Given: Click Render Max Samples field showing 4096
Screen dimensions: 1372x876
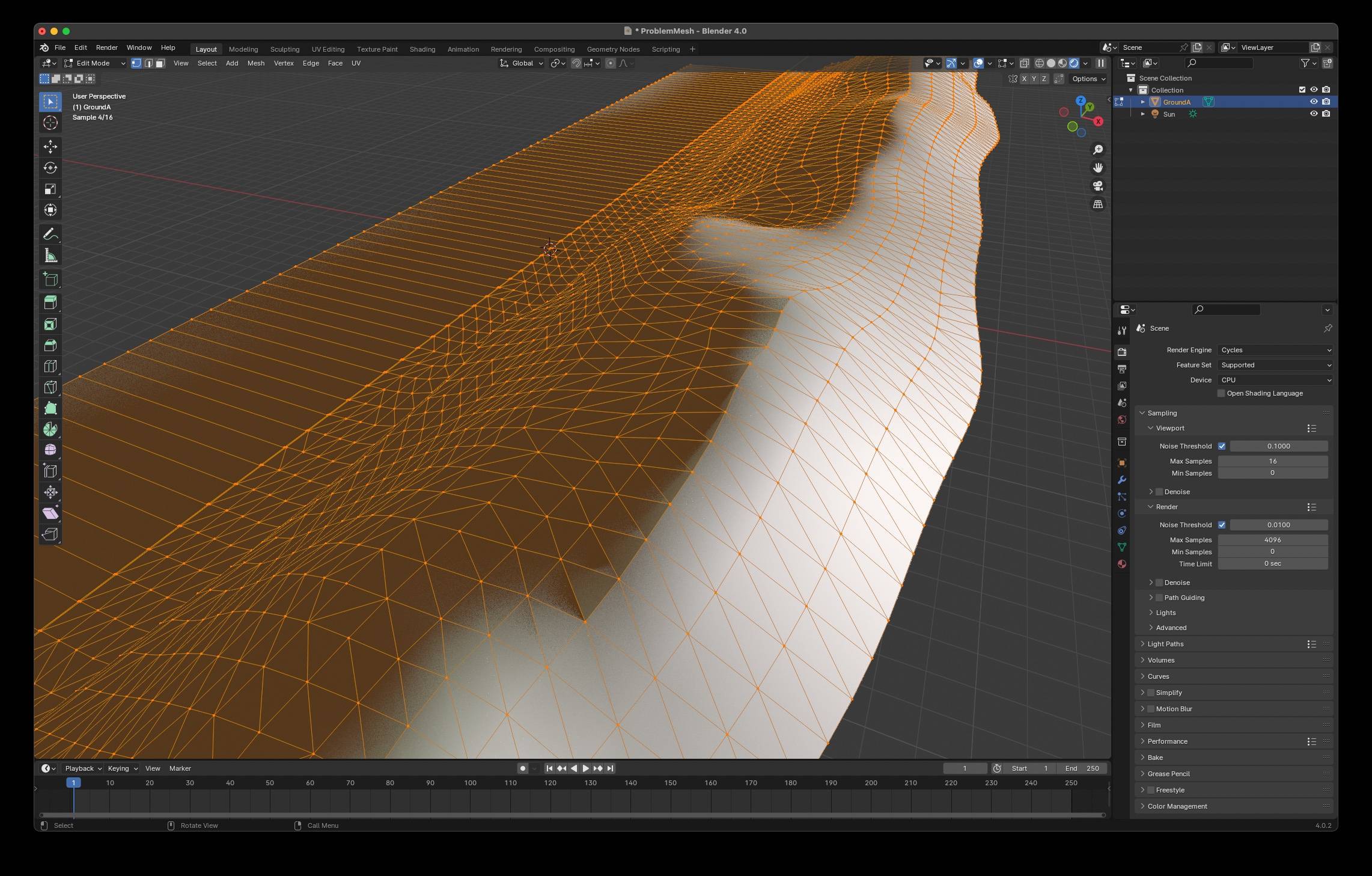Looking at the screenshot, I should [1273, 540].
